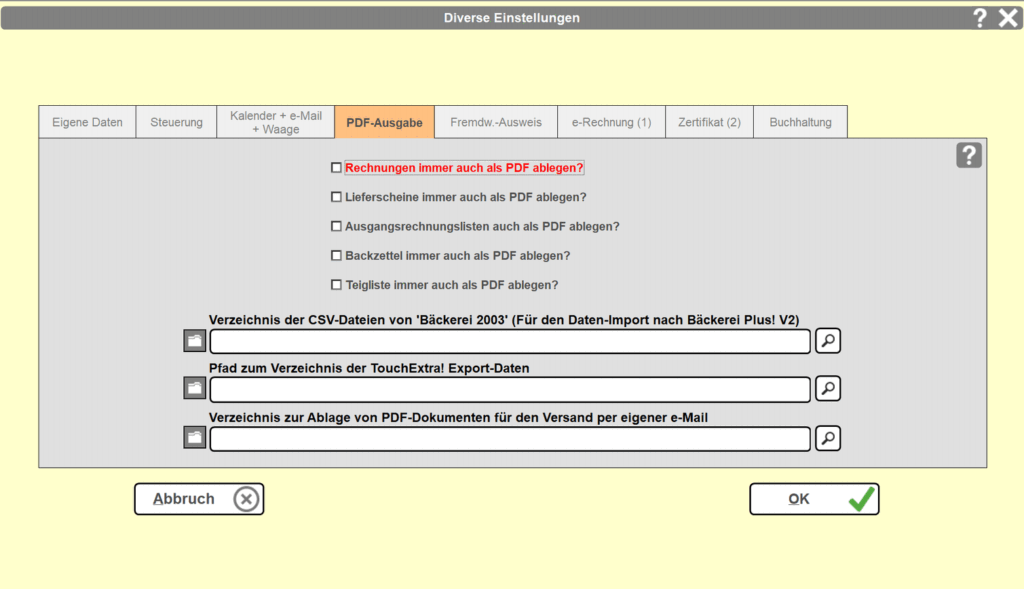The image size is (1024, 589).
Task: Toggle 'Lieferscheine immer auch als PDF ablegen' checkbox
Action: (x=336, y=197)
